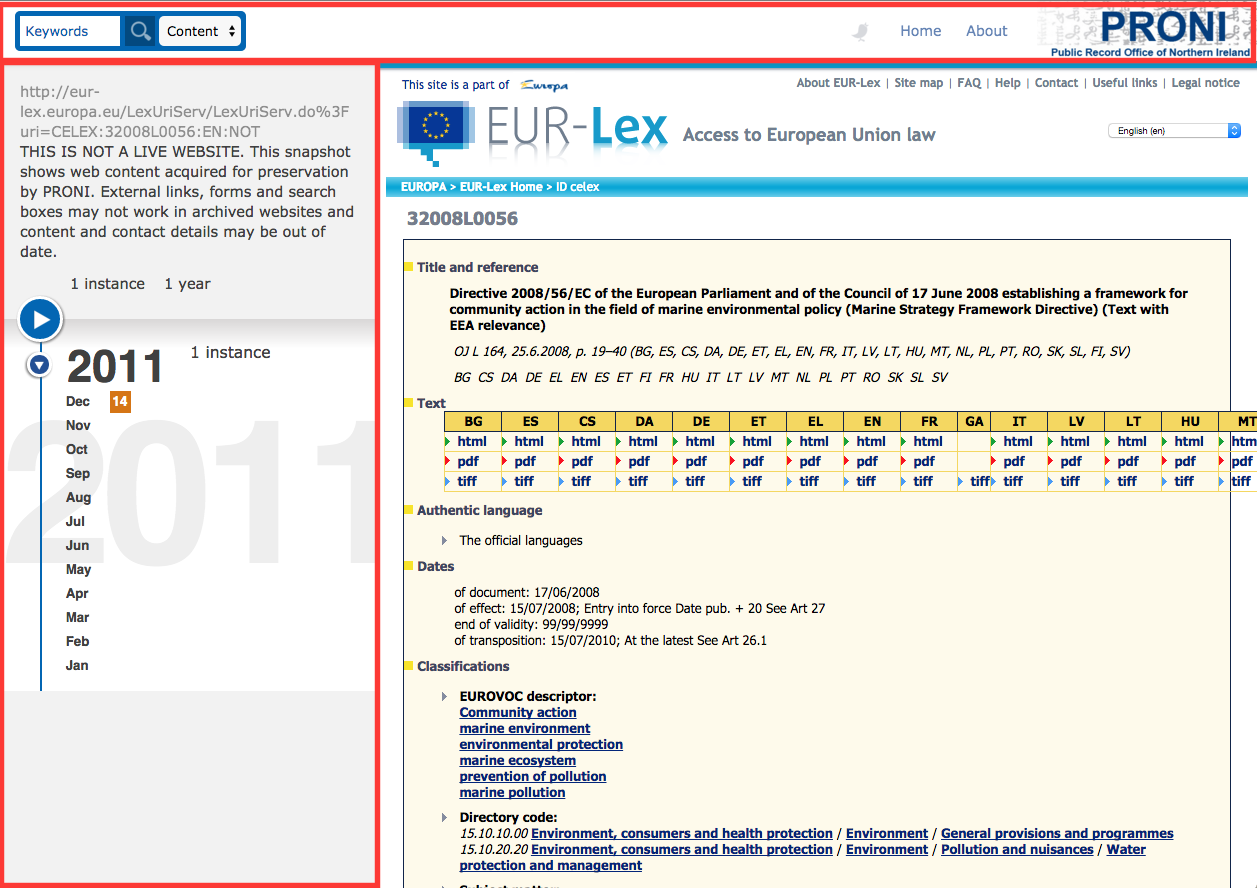The image size is (1257, 888).
Task: Play the archive timeline
Action: (x=40, y=320)
